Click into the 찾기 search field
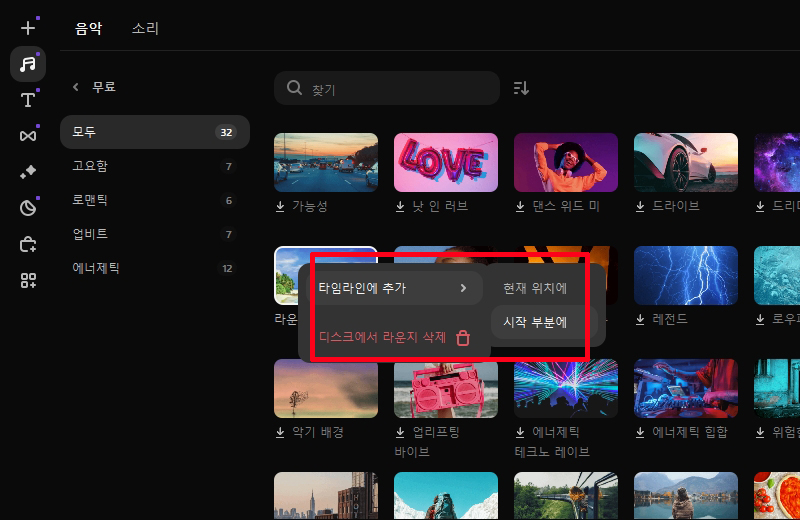The image size is (800, 520). (x=387, y=88)
